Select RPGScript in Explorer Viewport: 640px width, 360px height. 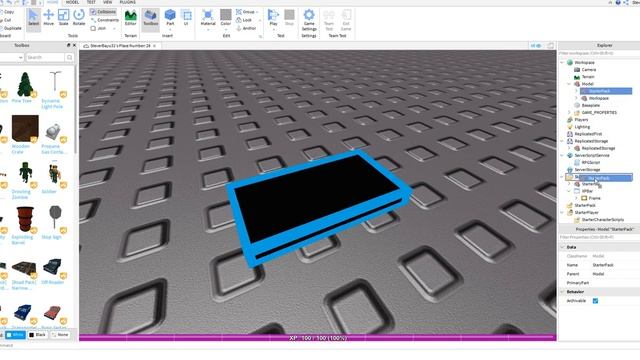[x=591, y=162]
